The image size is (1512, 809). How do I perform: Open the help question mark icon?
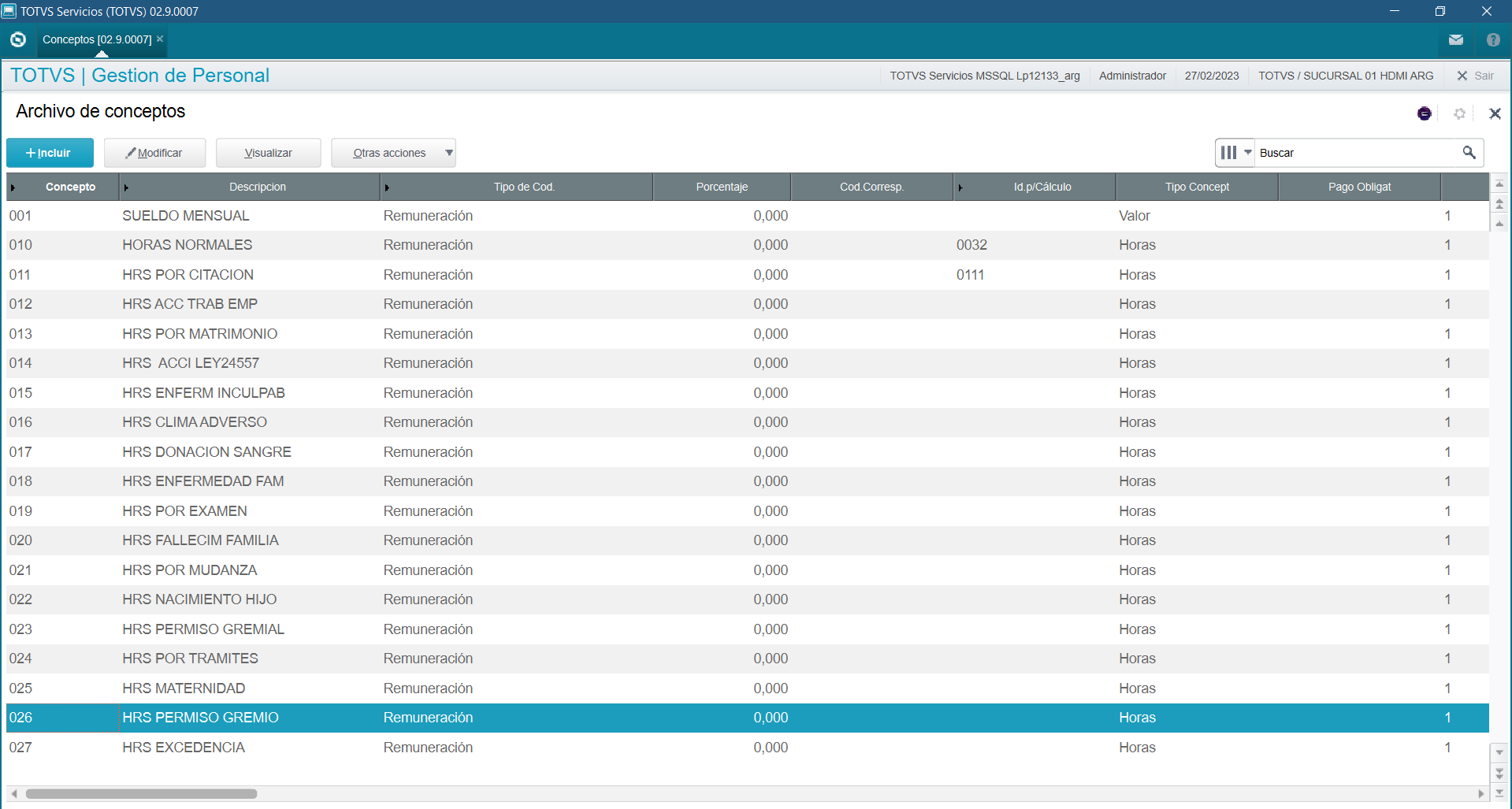click(1493, 39)
